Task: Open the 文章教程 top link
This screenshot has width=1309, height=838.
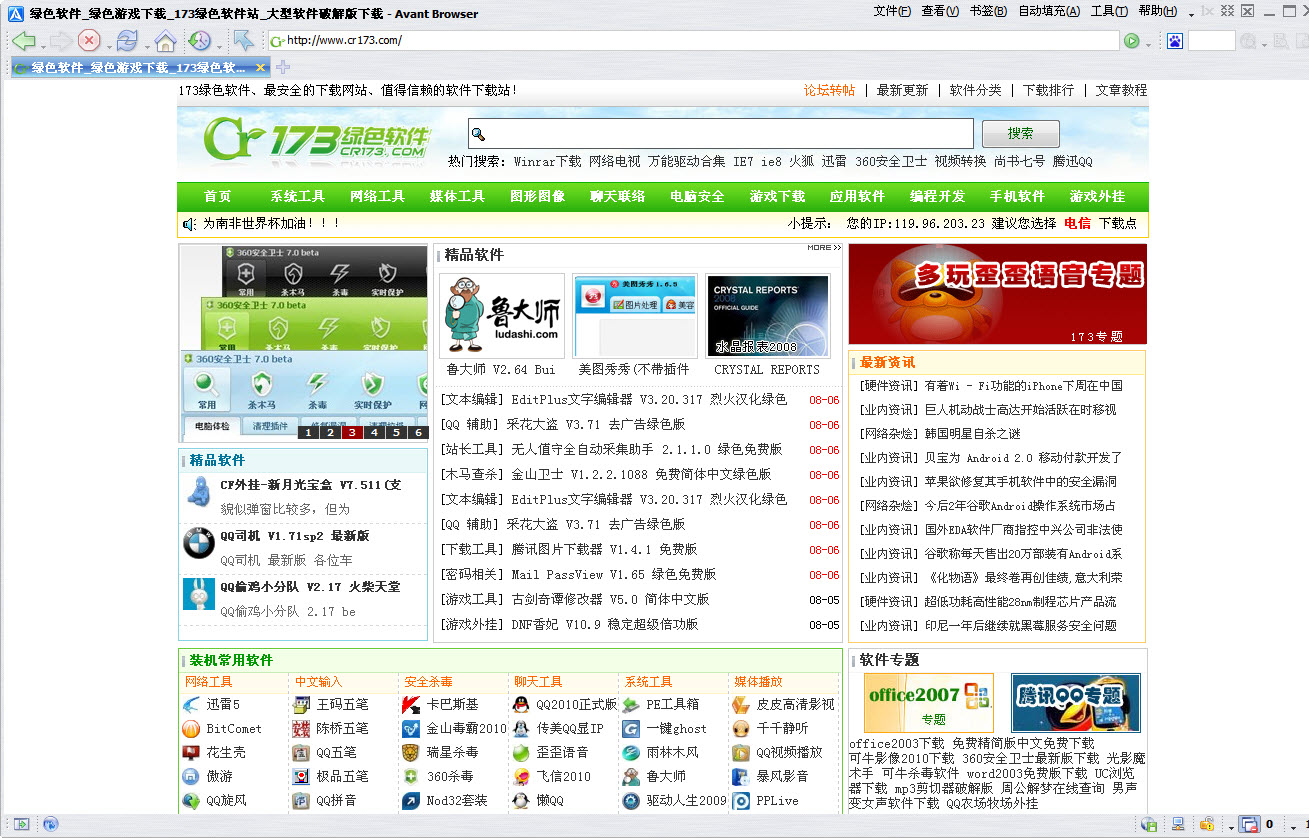Action: point(1121,90)
